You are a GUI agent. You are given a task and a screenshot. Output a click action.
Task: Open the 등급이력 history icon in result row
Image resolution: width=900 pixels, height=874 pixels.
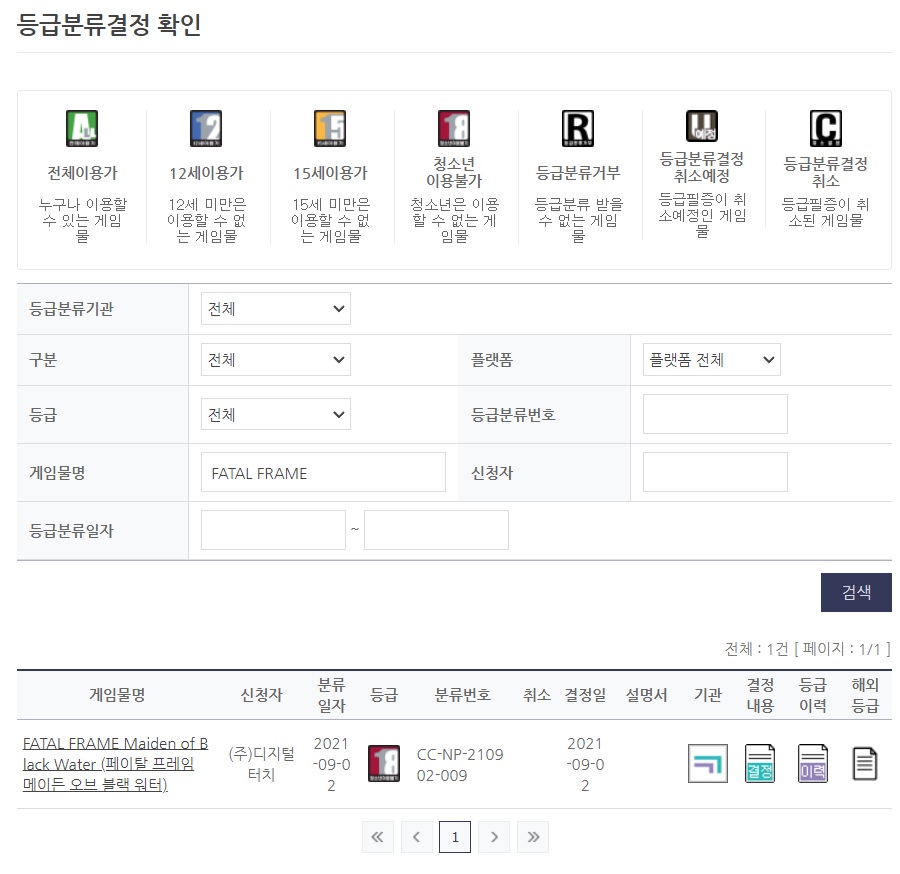click(x=813, y=764)
